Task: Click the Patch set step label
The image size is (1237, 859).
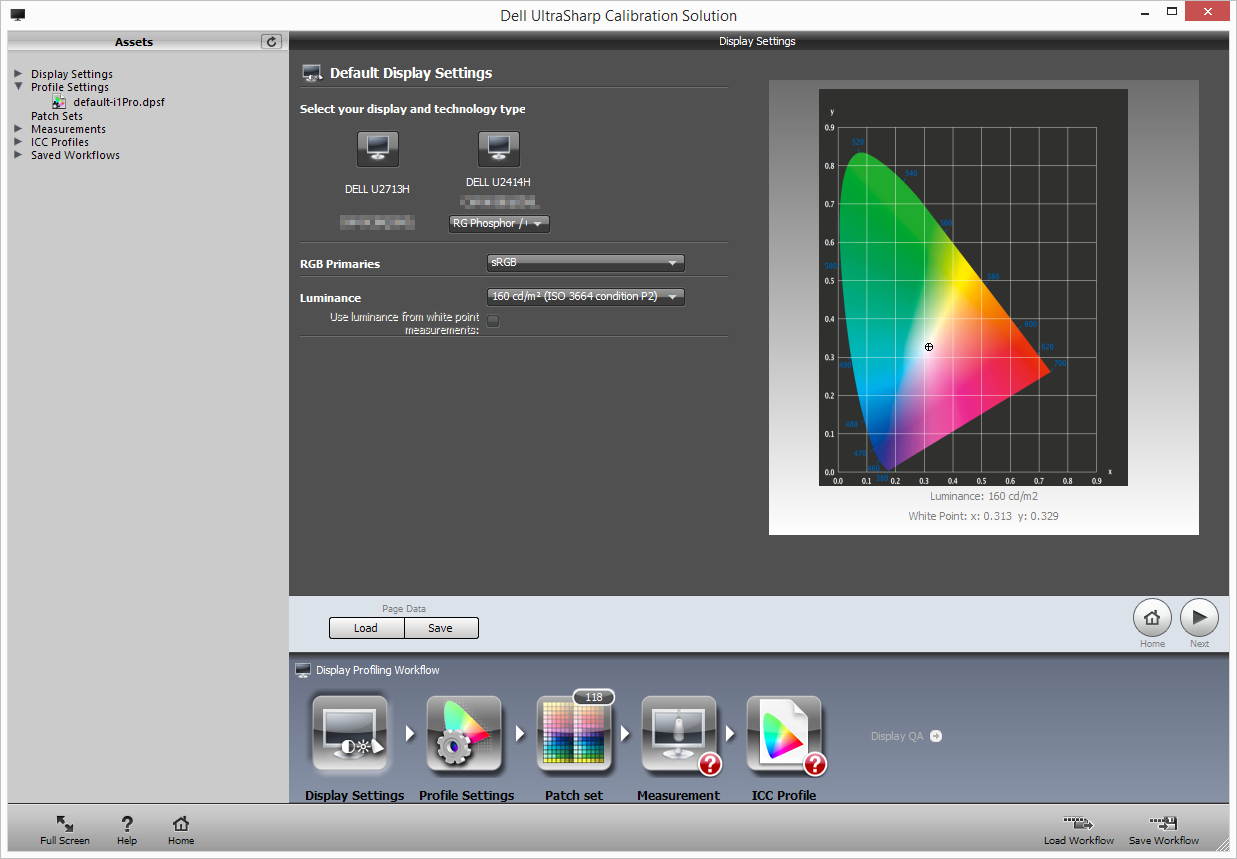Action: (x=574, y=796)
